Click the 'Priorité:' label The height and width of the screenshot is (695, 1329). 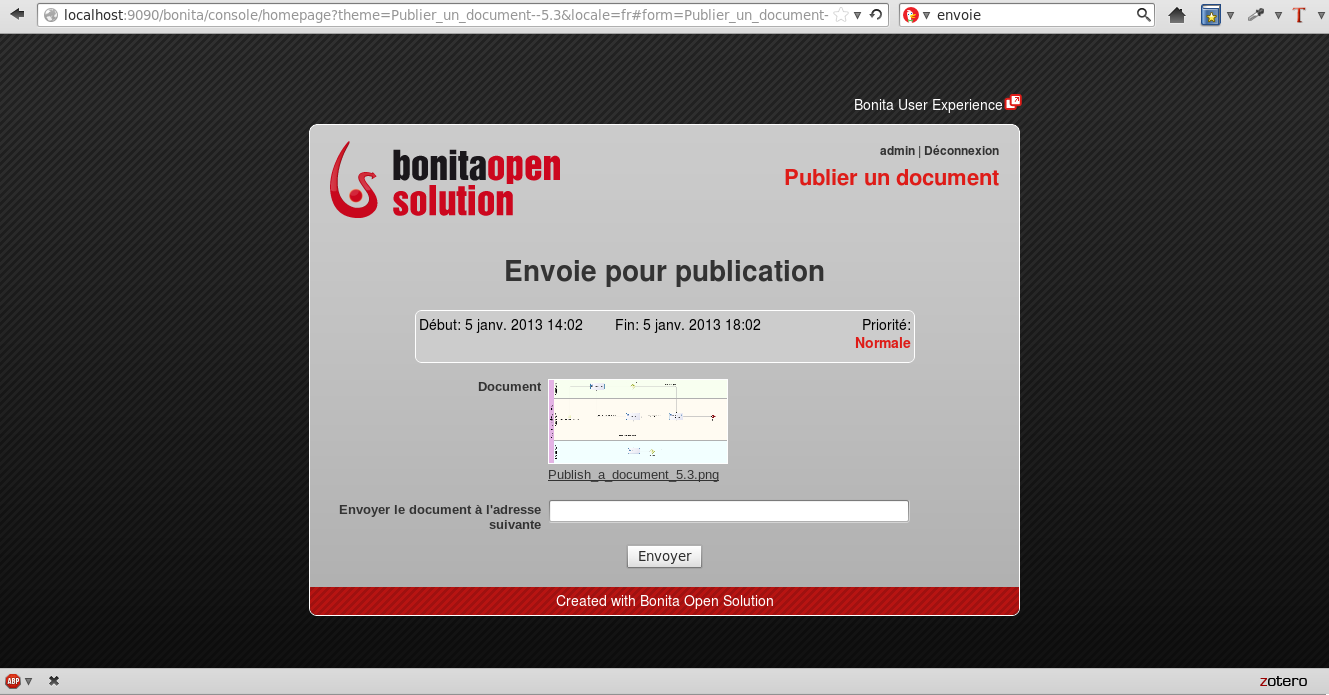(886, 325)
